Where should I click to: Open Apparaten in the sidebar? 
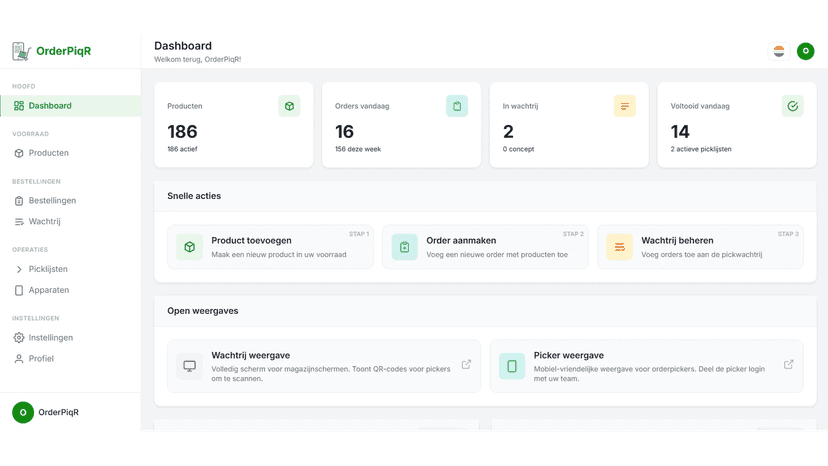click(71, 290)
